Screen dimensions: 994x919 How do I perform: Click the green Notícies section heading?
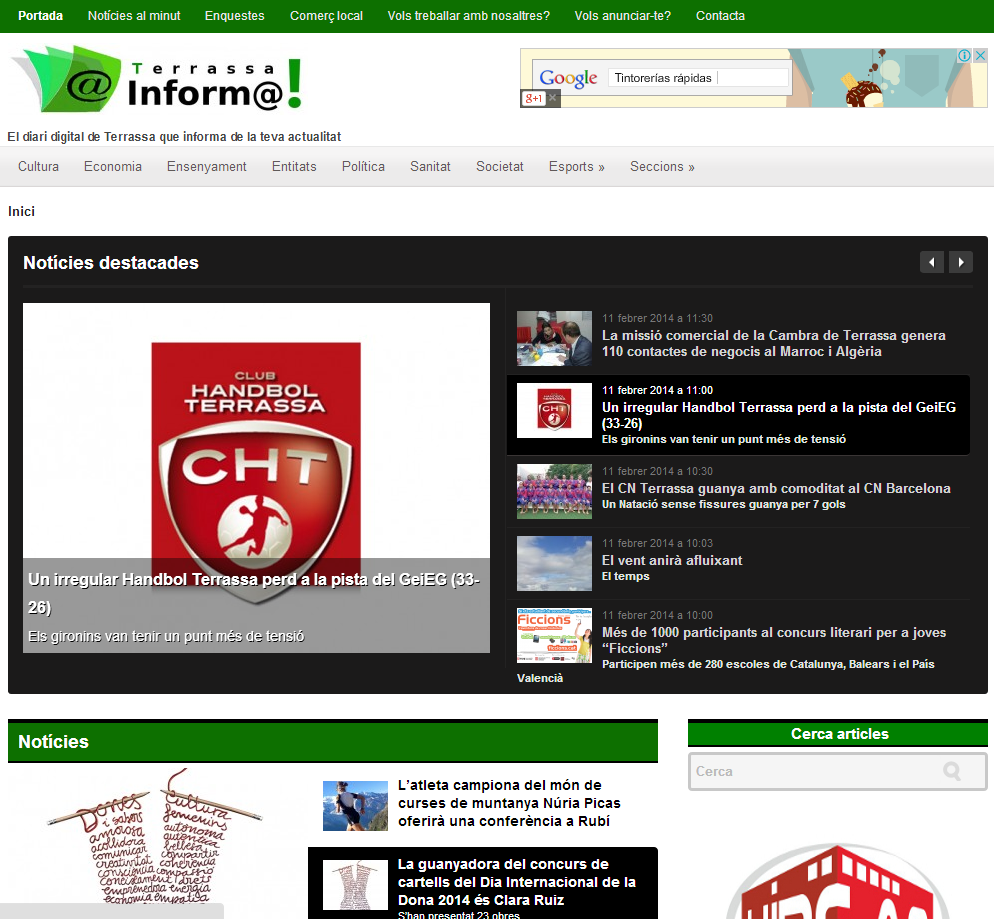coord(53,742)
